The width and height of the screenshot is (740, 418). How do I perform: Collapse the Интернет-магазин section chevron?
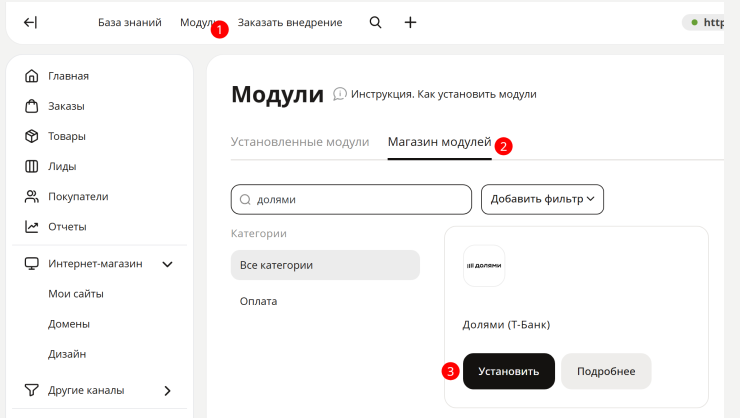click(x=168, y=264)
